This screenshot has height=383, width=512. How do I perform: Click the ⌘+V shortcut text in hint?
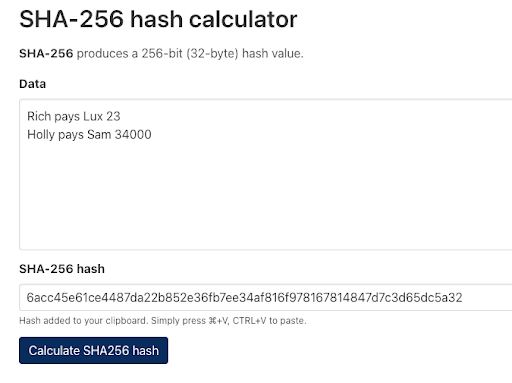point(219,321)
